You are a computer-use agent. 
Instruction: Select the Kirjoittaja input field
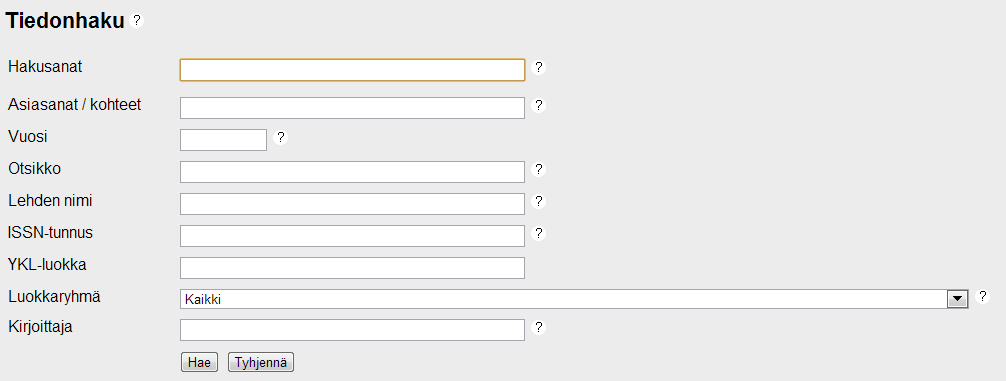[352, 330]
